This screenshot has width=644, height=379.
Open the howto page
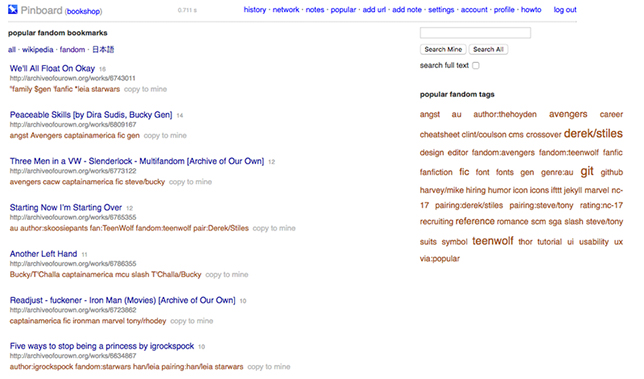pyautogui.click(x=531, y=9)
